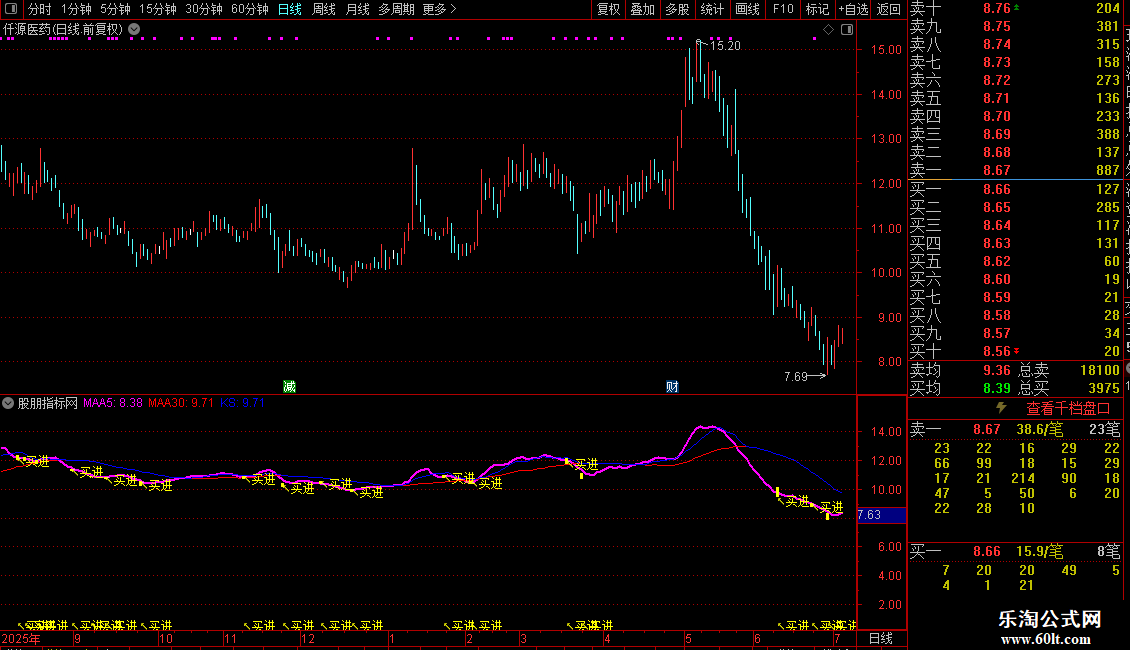Select the 日线 daily chart tab

290,9
